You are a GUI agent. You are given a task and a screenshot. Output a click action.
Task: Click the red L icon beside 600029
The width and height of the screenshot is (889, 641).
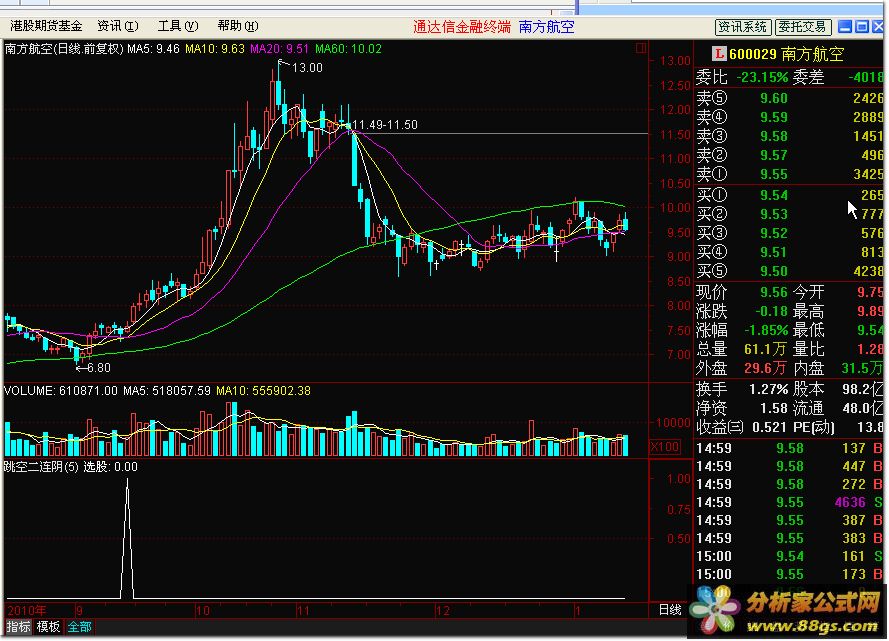(x=719, y=54)
